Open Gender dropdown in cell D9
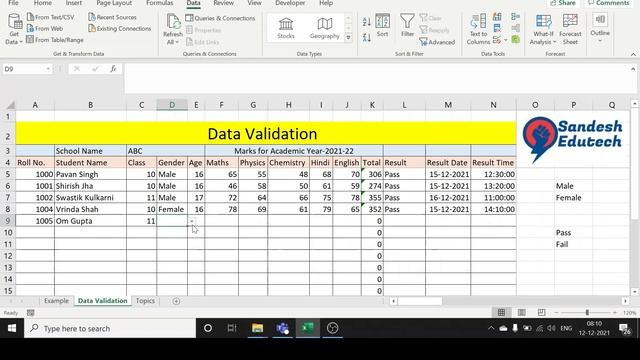 coord(192,221)
